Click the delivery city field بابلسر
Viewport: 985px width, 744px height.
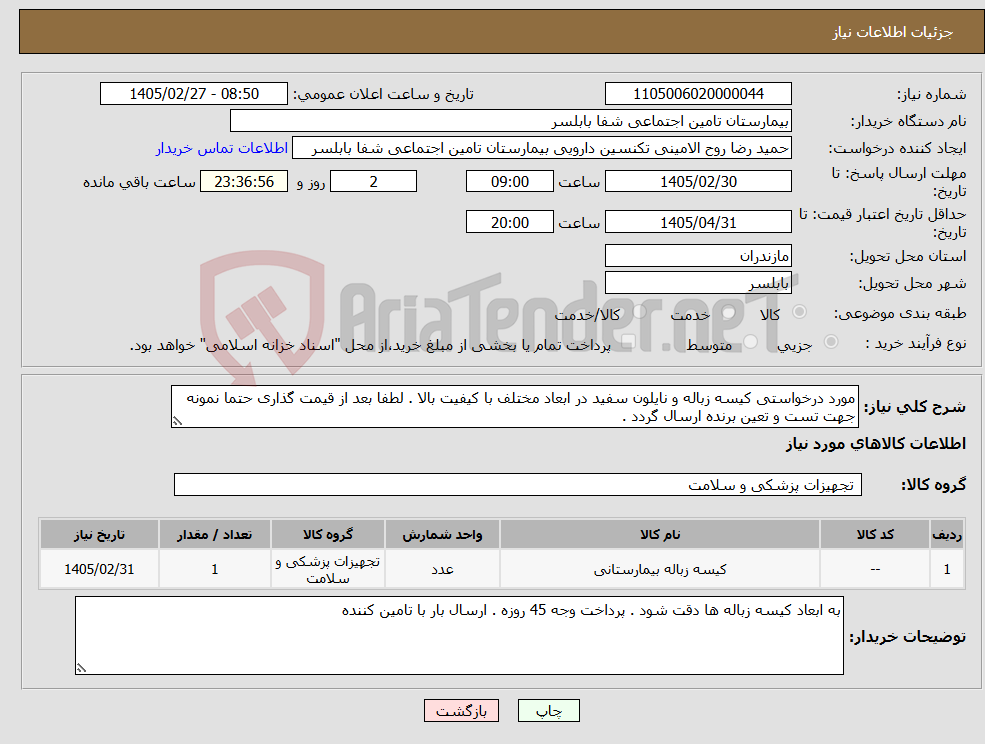(698, 283)
